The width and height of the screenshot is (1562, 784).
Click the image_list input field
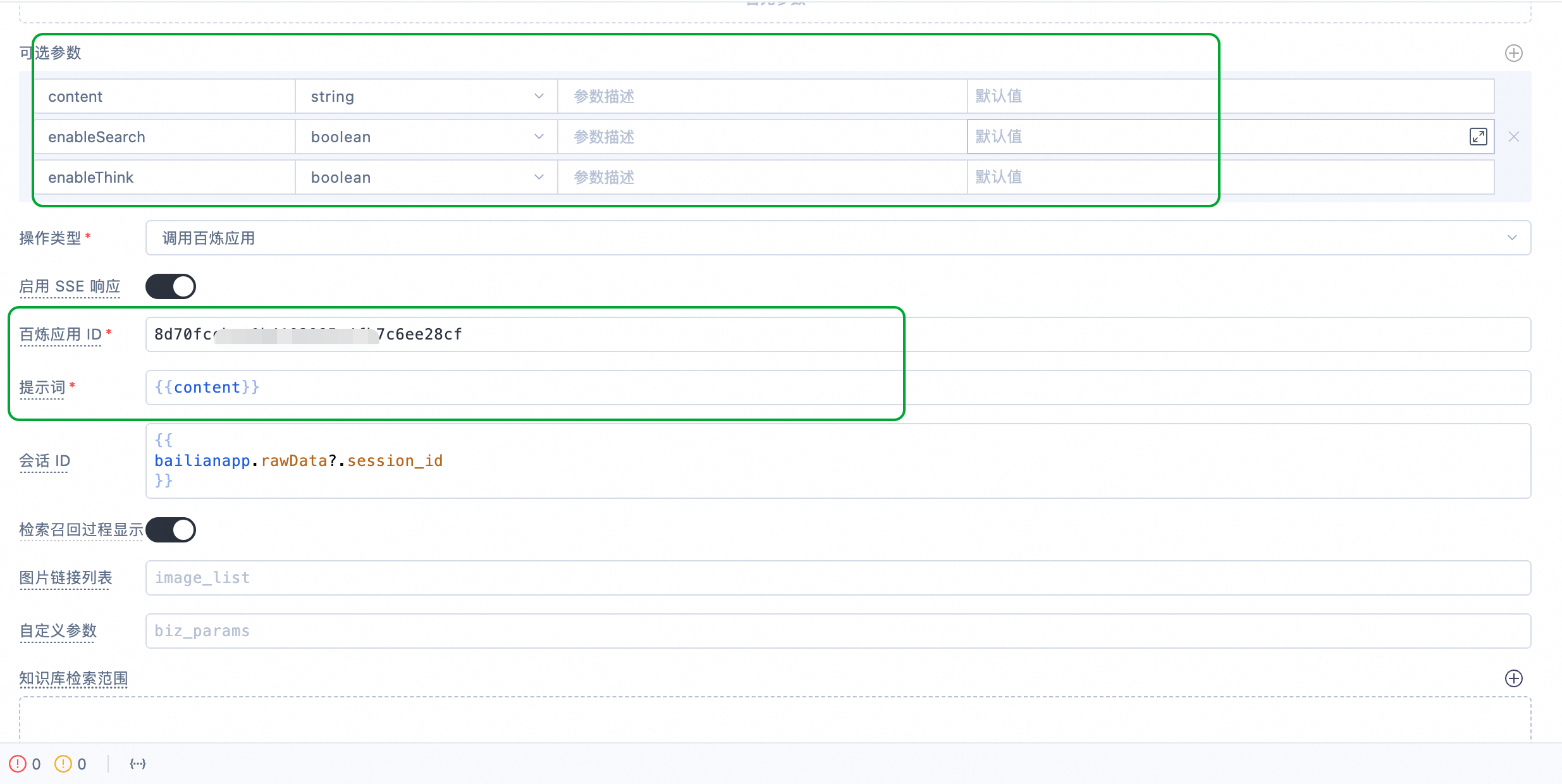click(x=837, y=578)
